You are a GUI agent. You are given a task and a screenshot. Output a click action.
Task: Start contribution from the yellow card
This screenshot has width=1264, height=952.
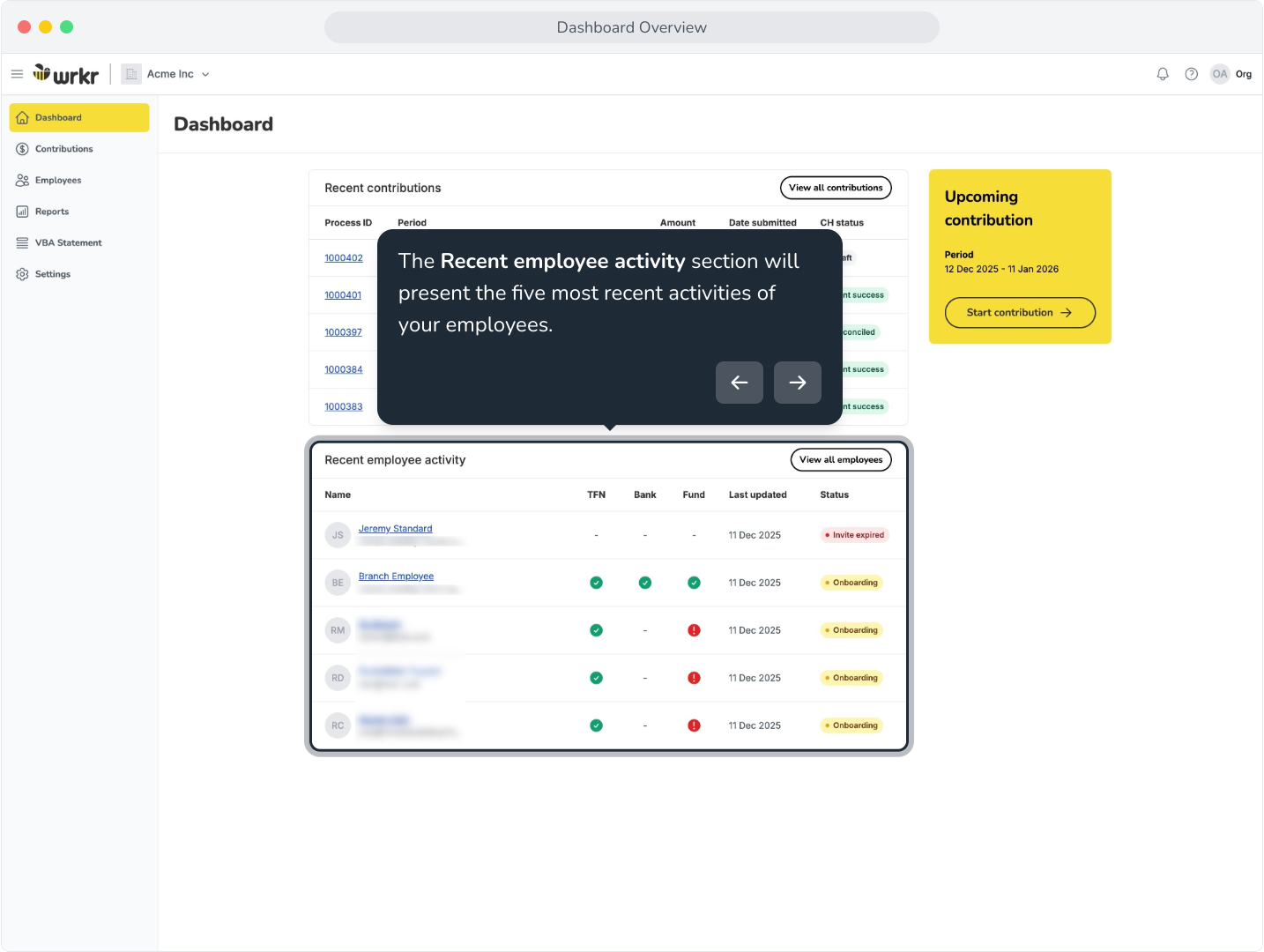point(1020,312)
